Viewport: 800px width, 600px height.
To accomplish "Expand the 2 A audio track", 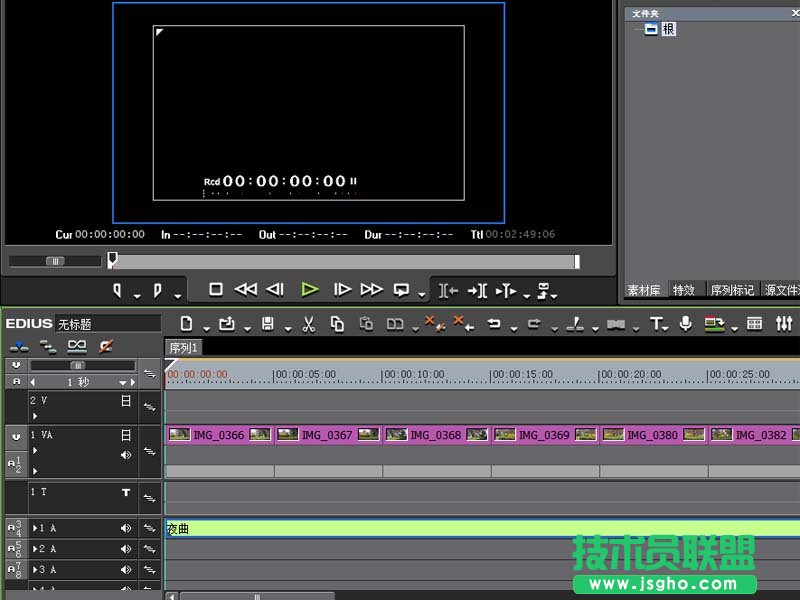I will (35, 549).
